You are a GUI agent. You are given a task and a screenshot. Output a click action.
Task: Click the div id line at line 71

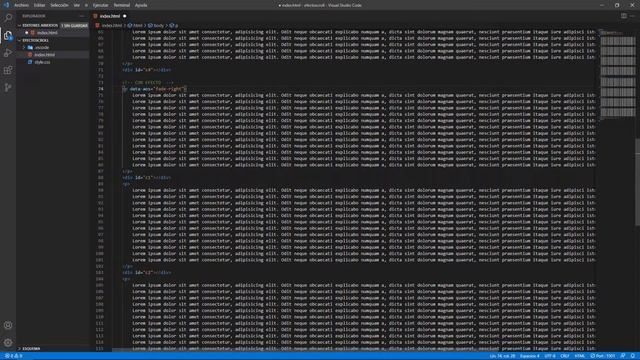coord(147,70)
